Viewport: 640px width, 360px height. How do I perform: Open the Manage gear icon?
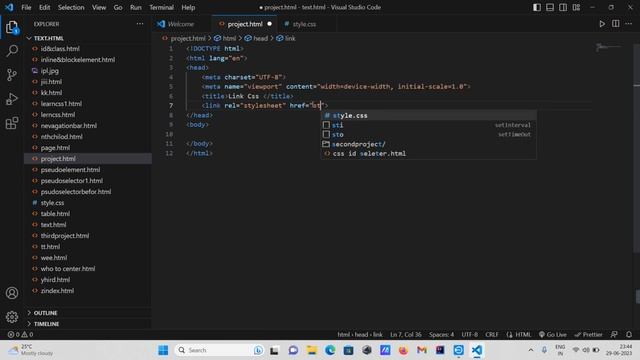tap(12, 317)
